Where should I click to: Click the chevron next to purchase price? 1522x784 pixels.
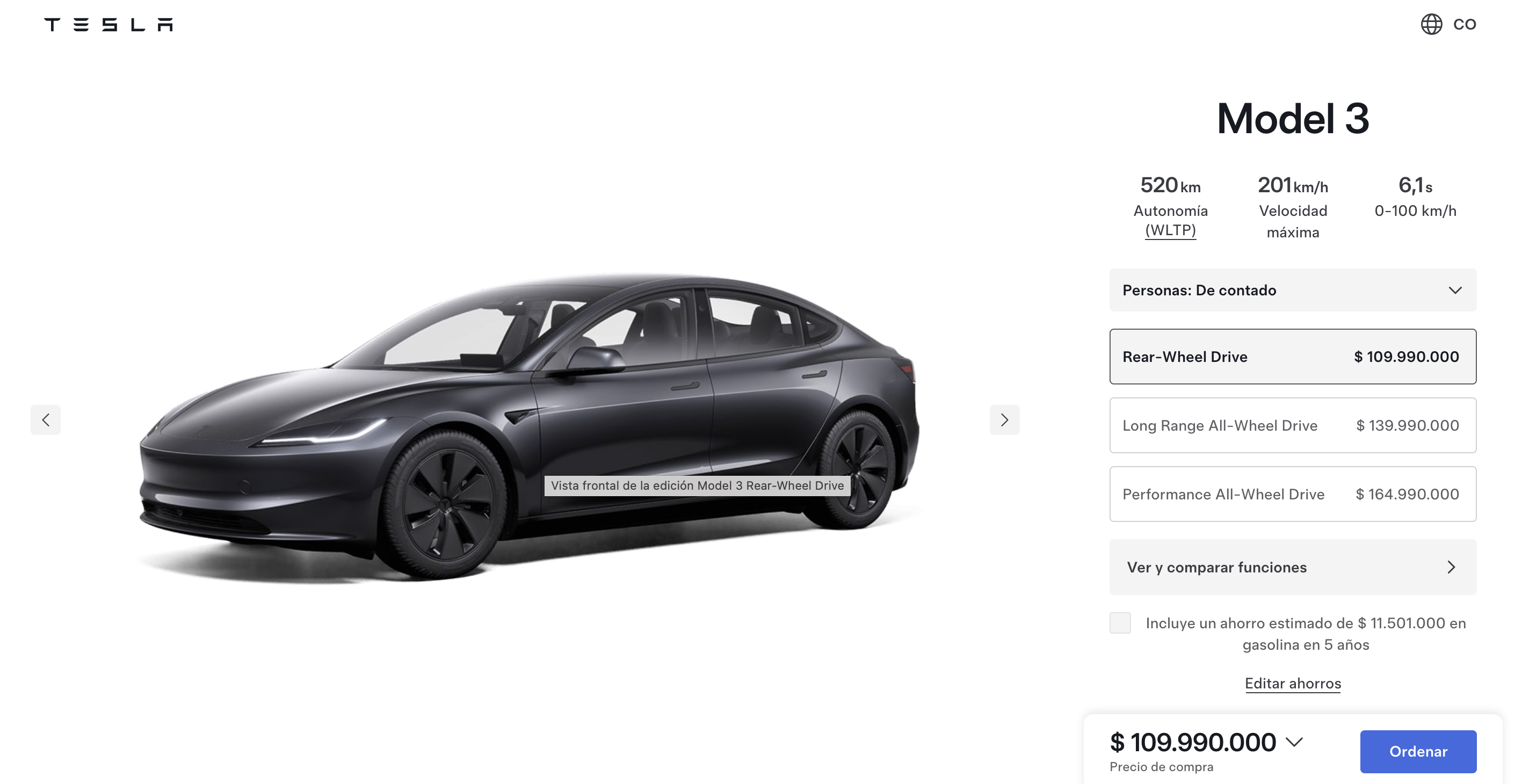pyautogui.click(x=1294, y=742)
